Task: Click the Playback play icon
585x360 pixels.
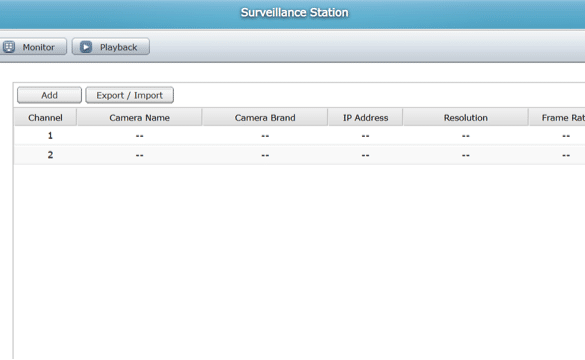Action: click(86, 47)
